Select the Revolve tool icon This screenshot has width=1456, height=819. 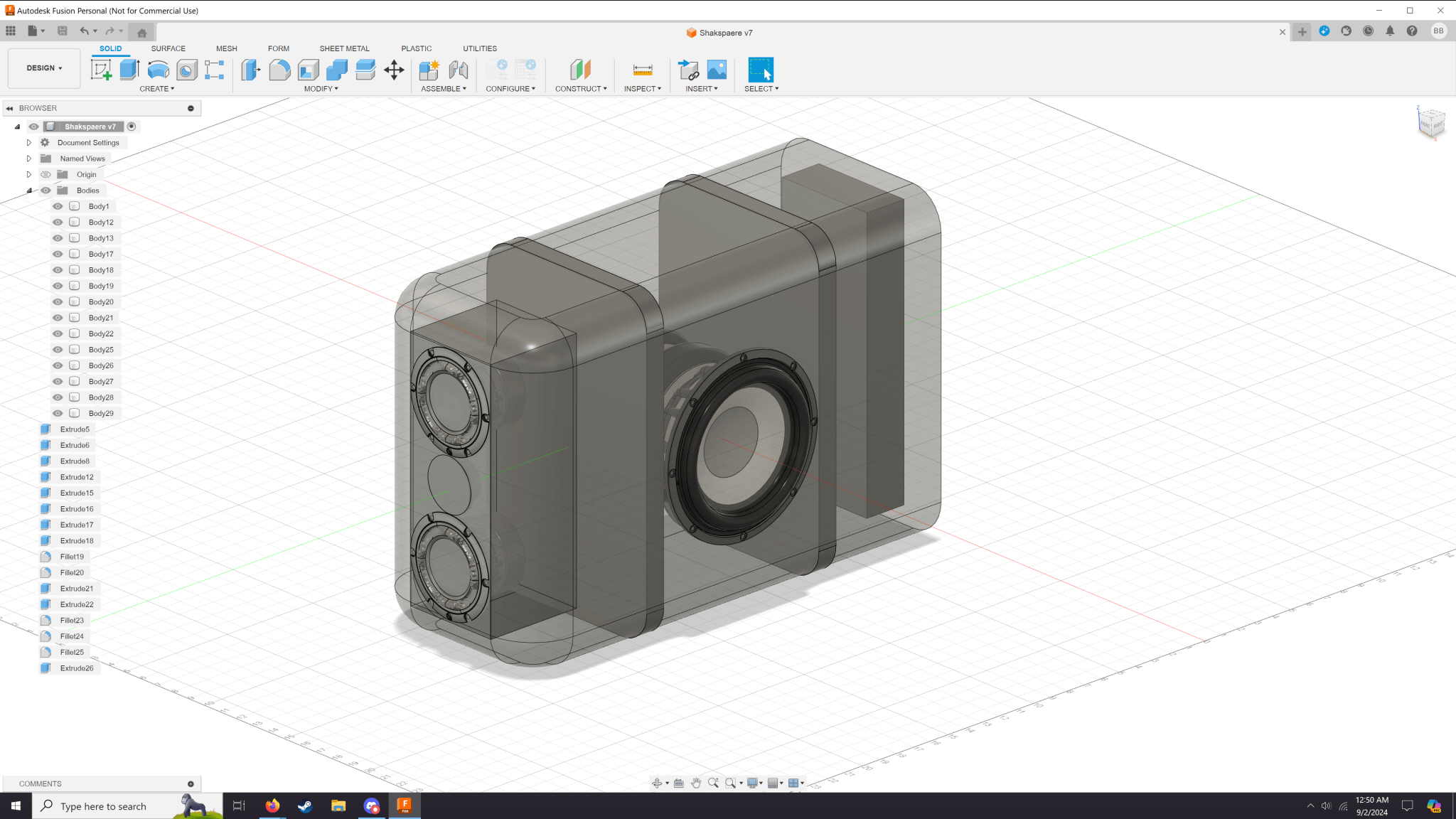pos(158,70)
